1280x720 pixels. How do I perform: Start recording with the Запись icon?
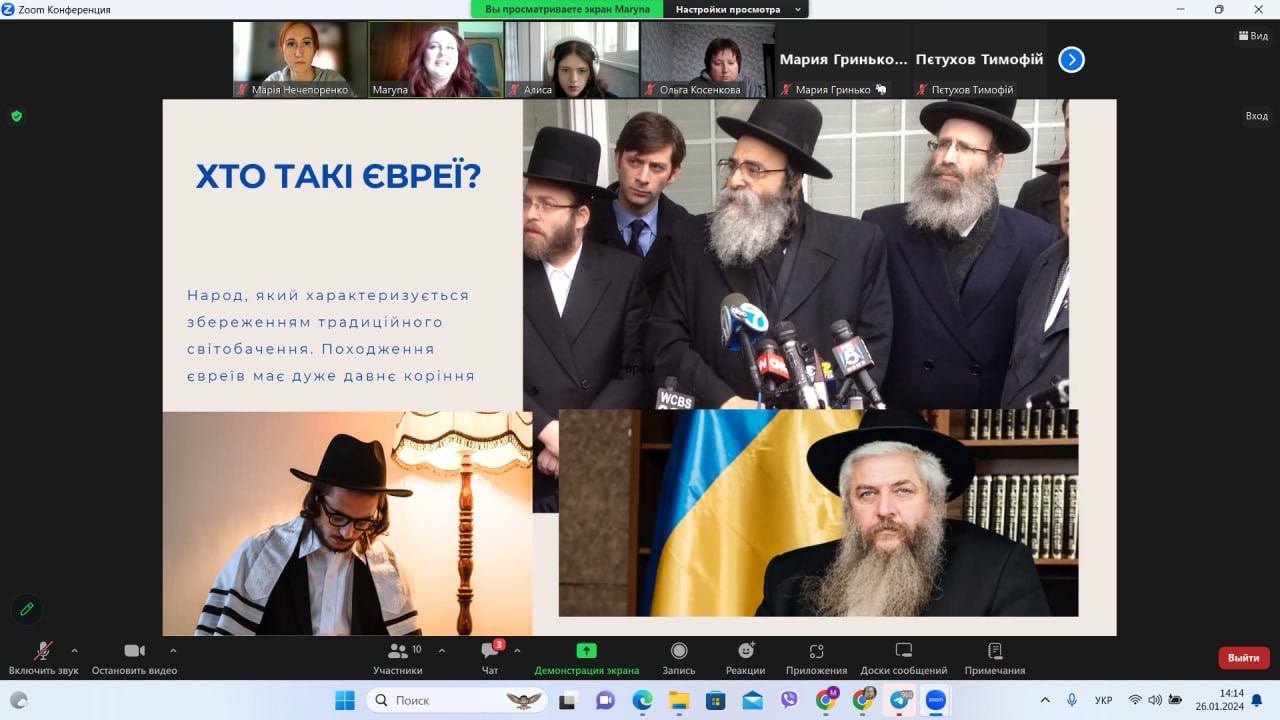(x=679, y=651)
